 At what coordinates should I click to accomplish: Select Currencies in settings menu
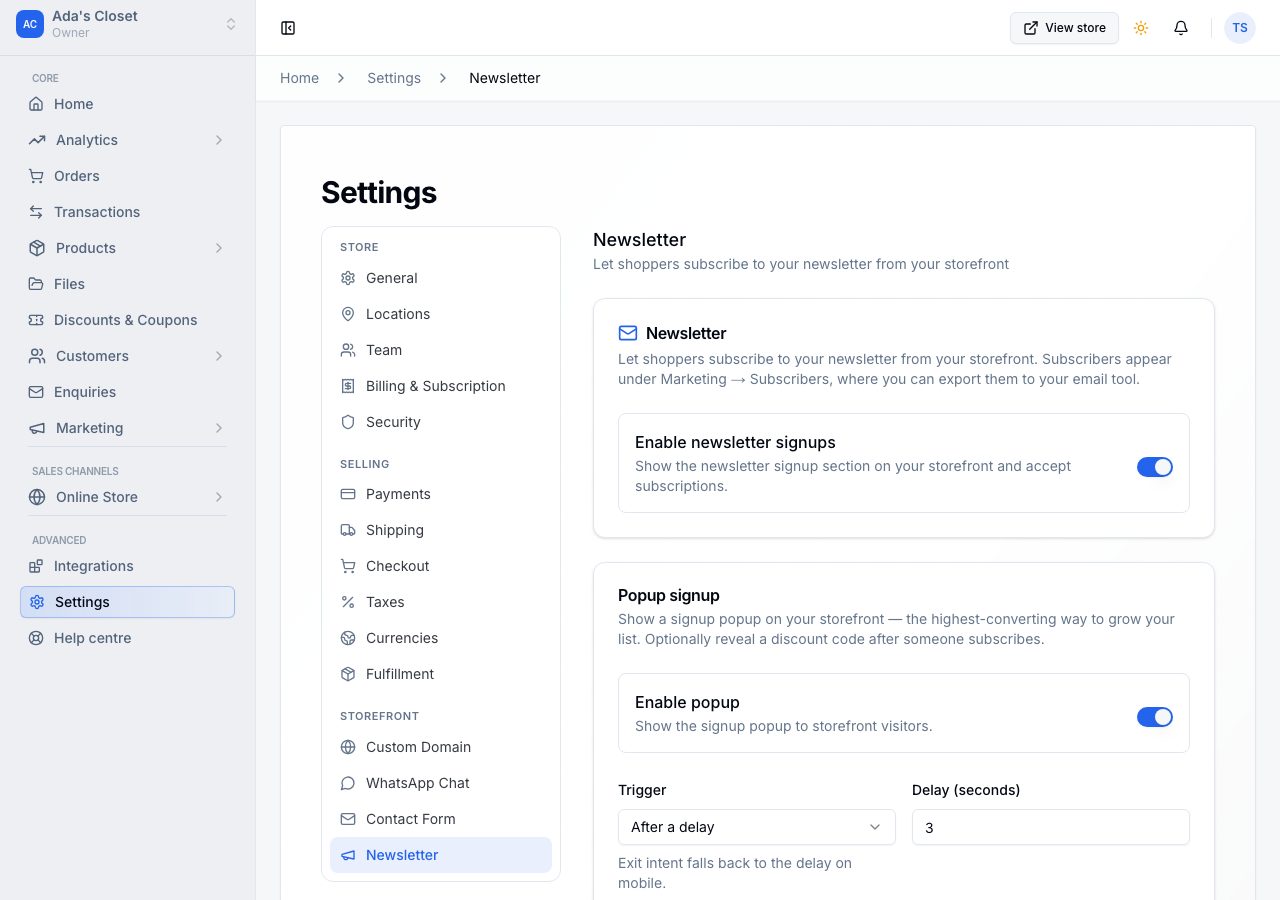click(441, 638)
